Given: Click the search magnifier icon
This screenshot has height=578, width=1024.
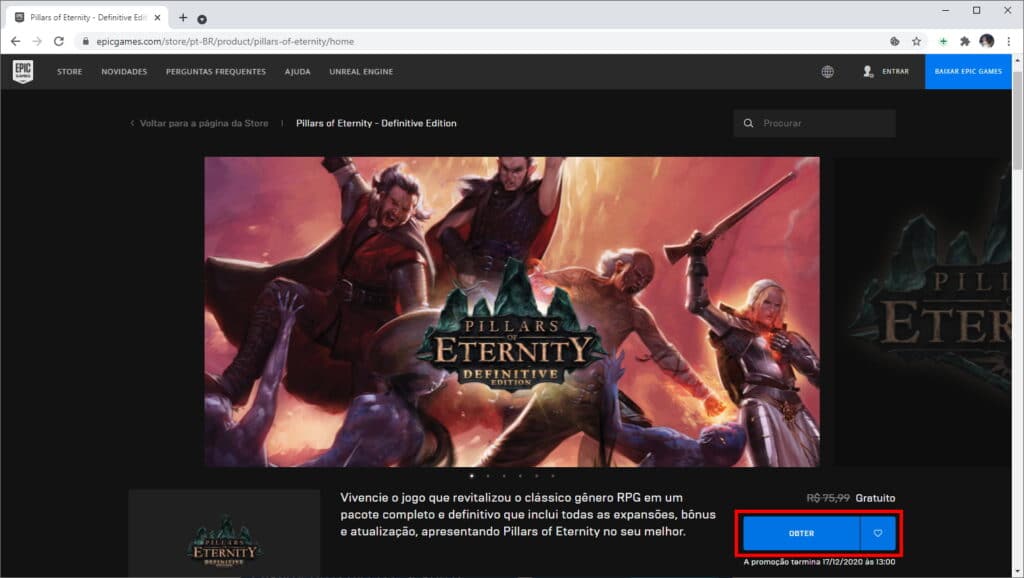Looking at the screenshot, I should tap(748, 123).
